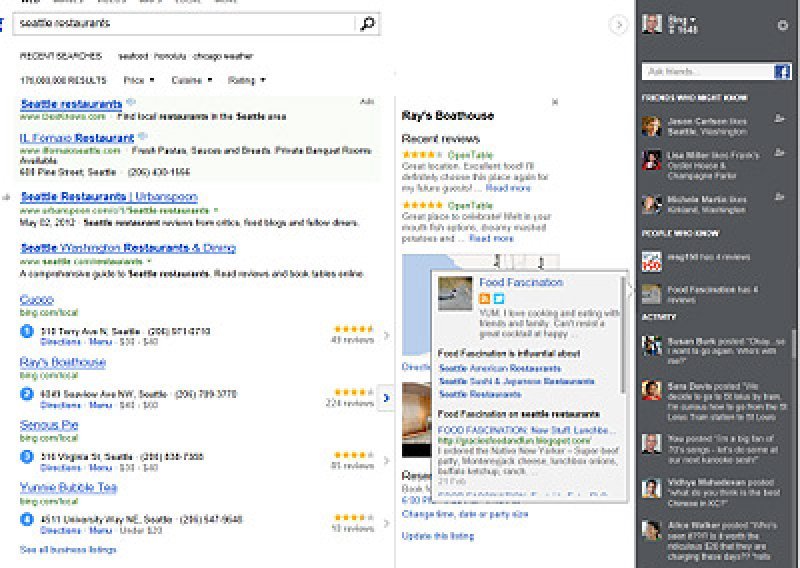Open Susan Burk's activity avatar
Screen dimensions: 800x568
coord(652,345)
